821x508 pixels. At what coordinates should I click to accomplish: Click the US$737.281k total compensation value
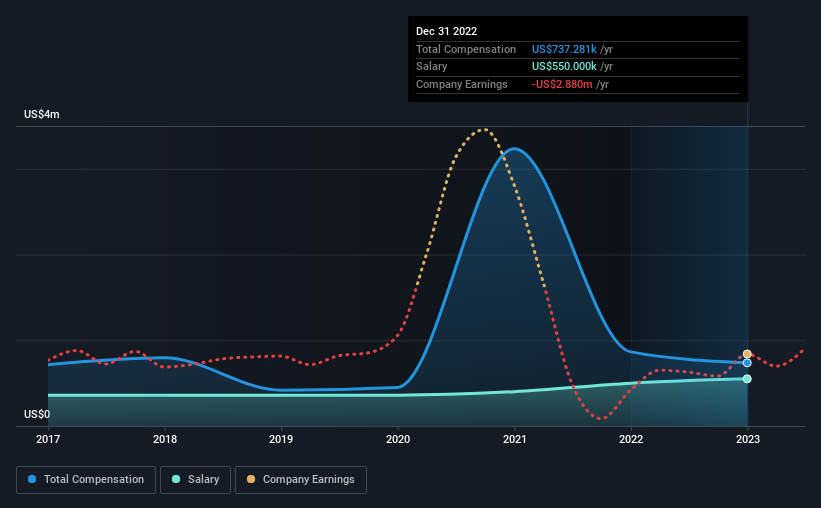point(564,49)
